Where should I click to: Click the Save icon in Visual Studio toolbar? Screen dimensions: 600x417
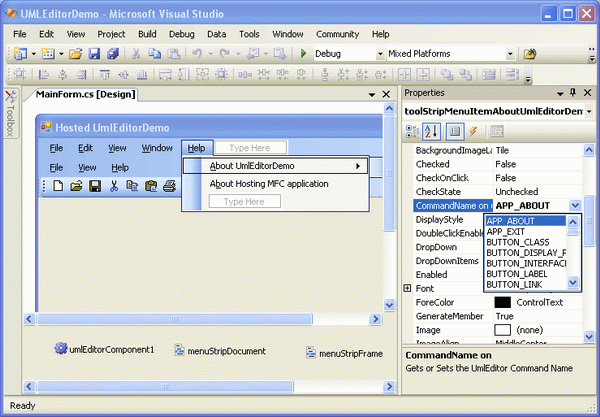[94, 54]
